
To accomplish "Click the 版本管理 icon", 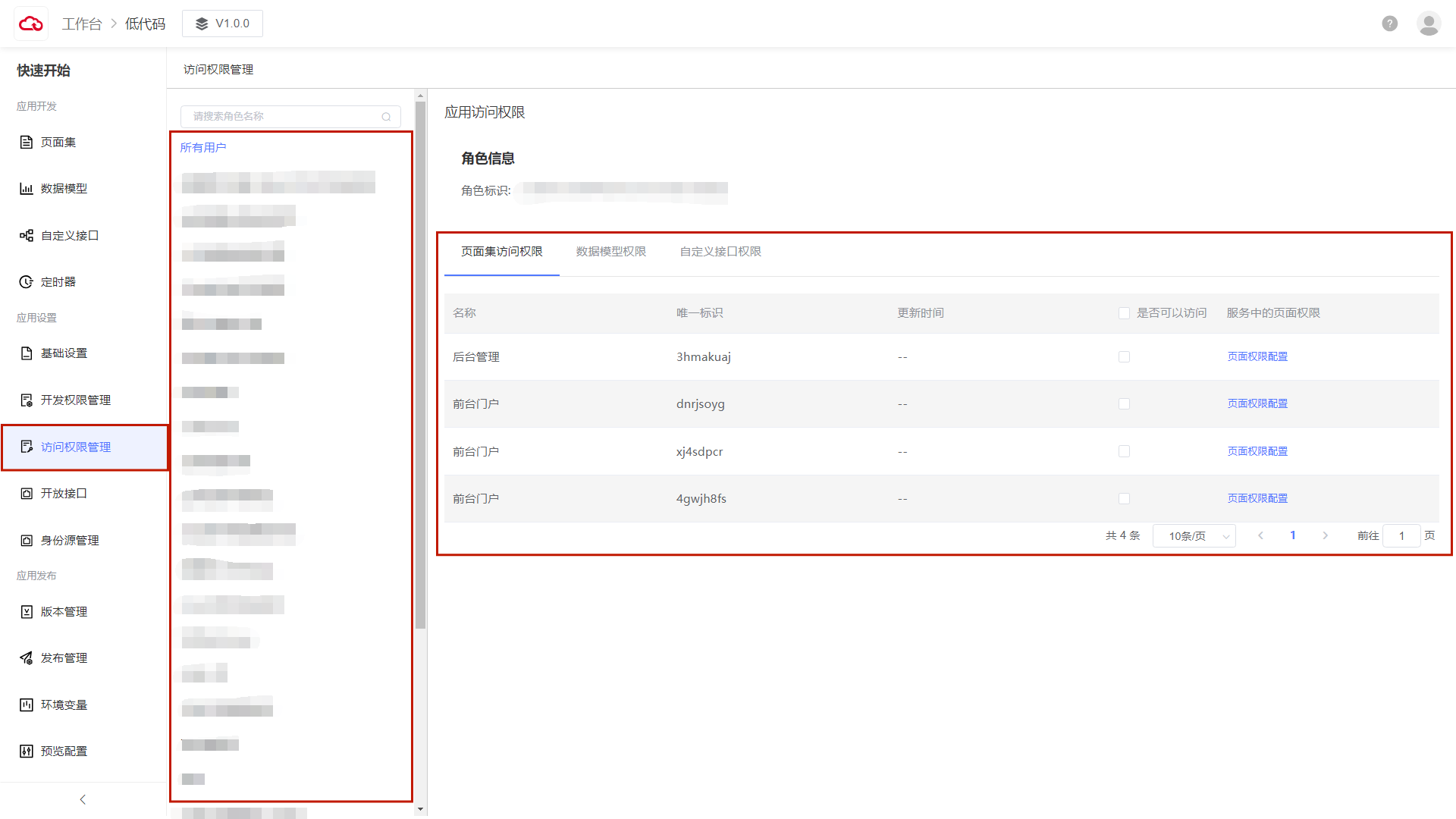I will [x=27, y=611].
